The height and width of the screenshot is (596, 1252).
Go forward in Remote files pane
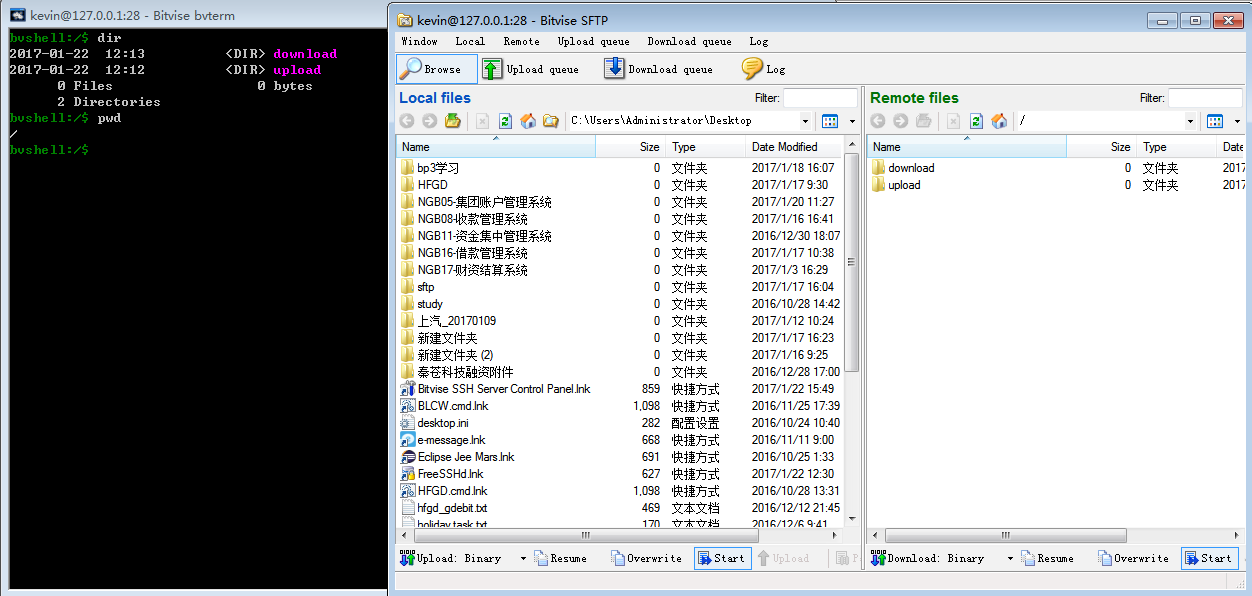click(900, 121)
